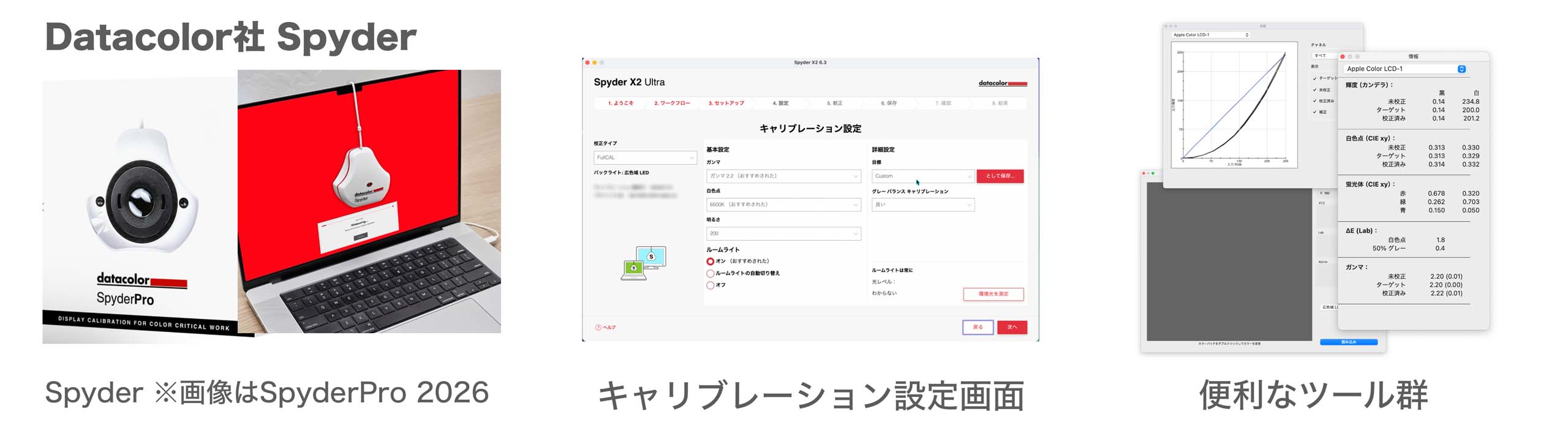Click the 次へ next button
This screenshot has width=1568, height=441.
pos(1012,327)
